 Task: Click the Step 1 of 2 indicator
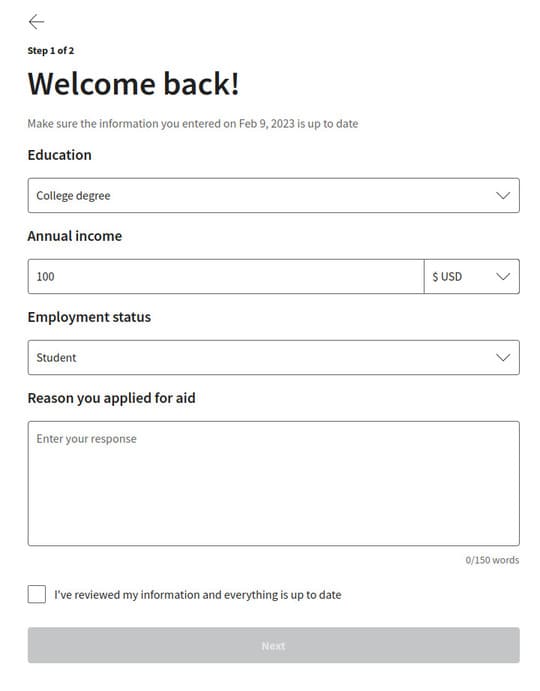51,51
